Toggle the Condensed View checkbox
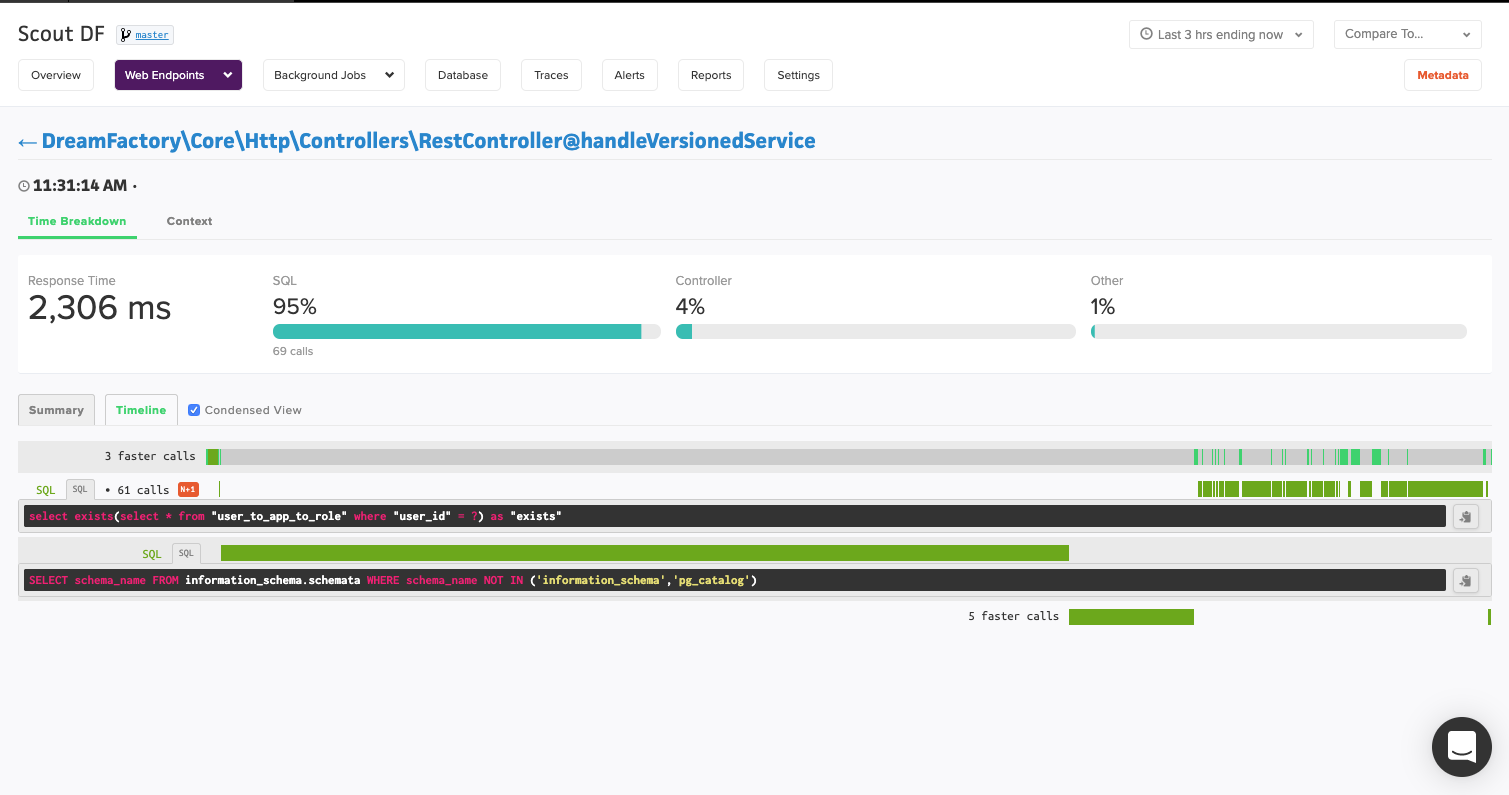Screen dimensions: 1509x795 [x=194, y=410]
